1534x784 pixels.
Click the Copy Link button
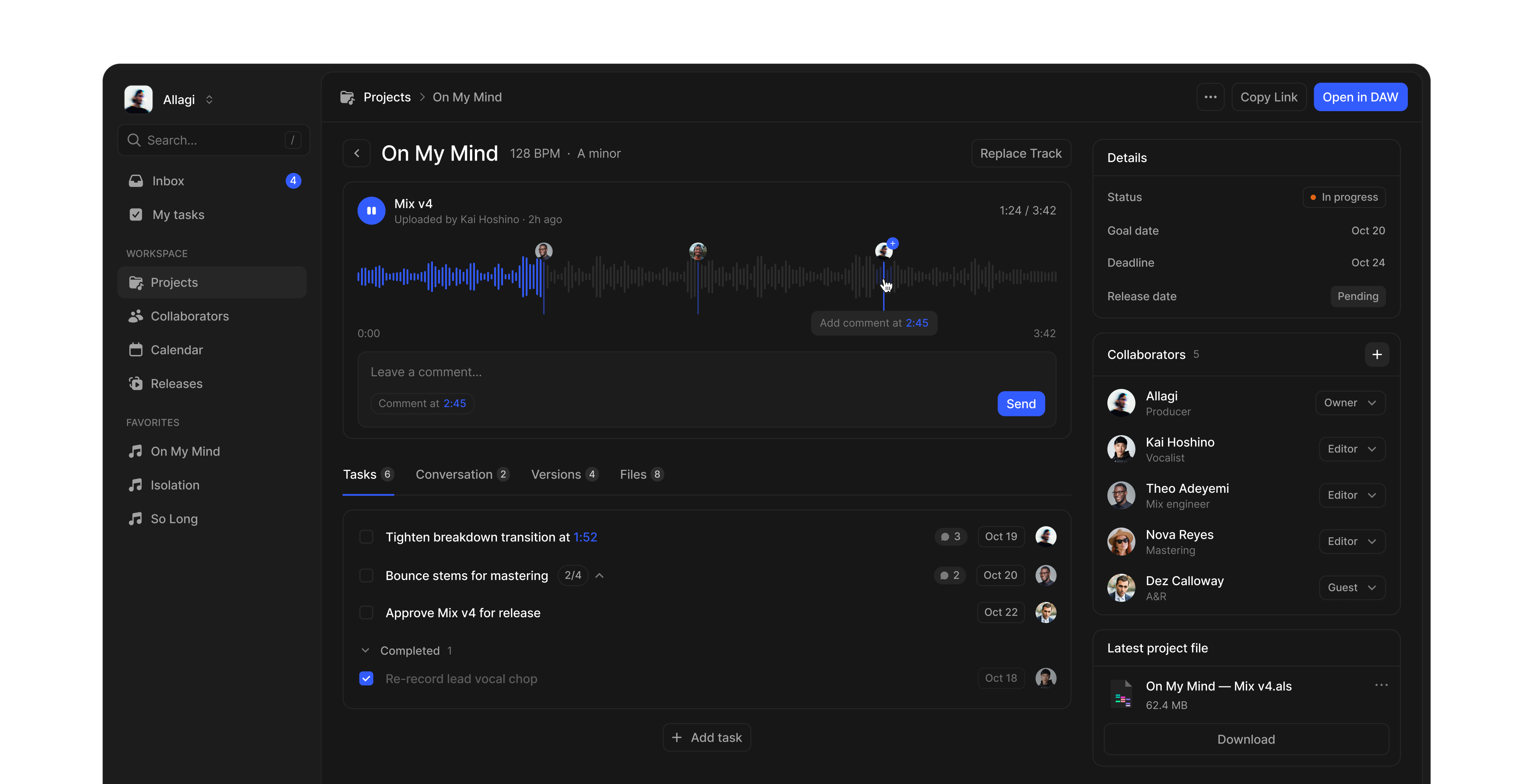point(1268,97)
